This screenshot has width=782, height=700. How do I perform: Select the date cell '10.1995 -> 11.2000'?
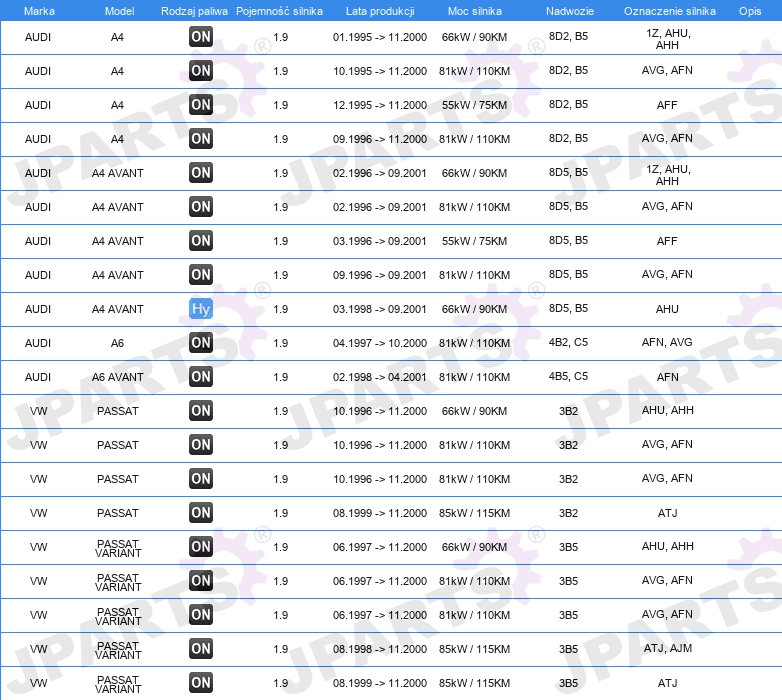380,71
